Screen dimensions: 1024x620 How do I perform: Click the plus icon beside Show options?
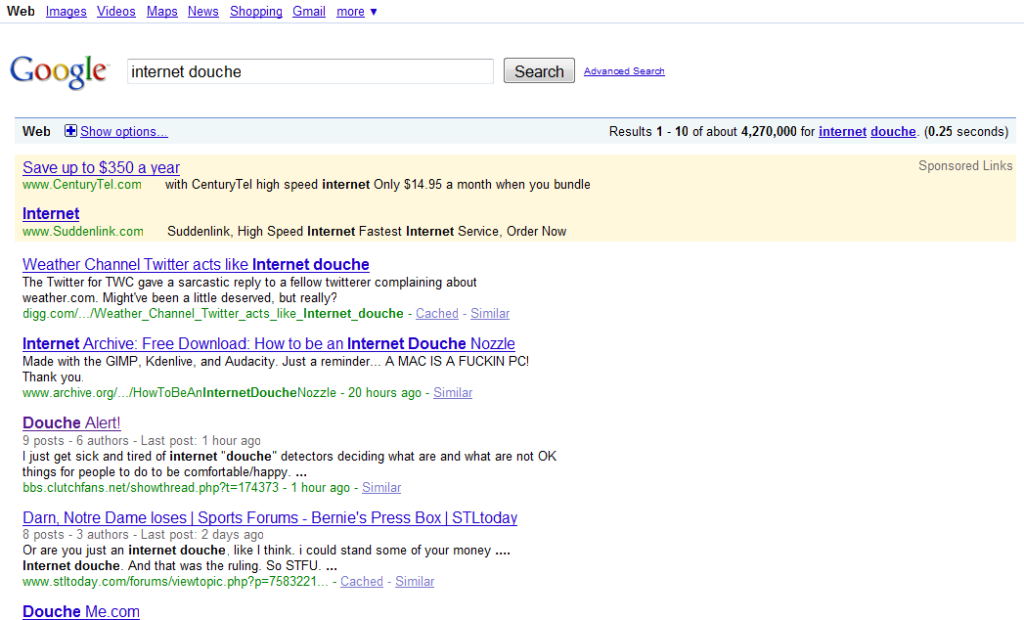pos(71,131)
